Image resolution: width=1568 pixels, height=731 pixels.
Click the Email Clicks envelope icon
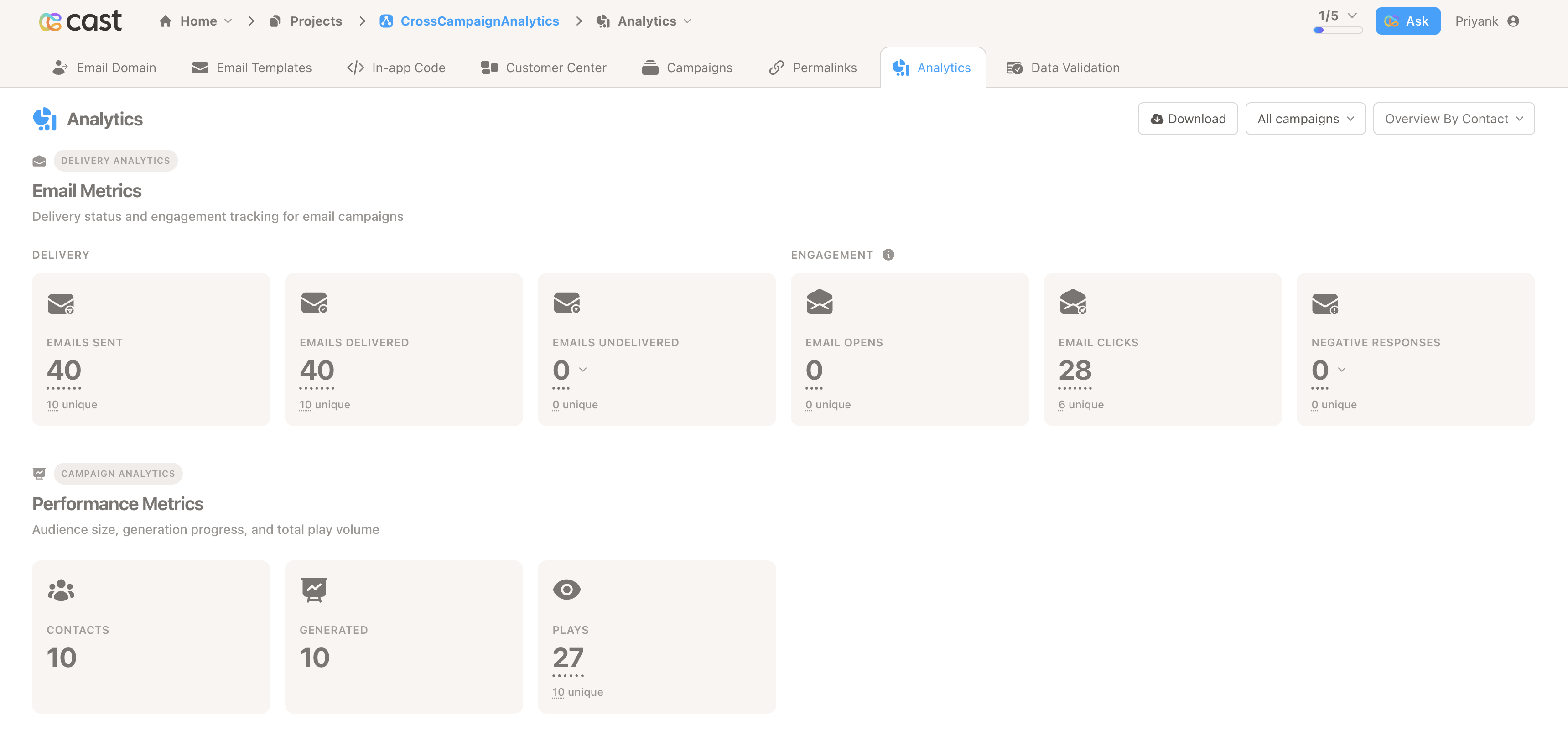tap(1073, 302)
